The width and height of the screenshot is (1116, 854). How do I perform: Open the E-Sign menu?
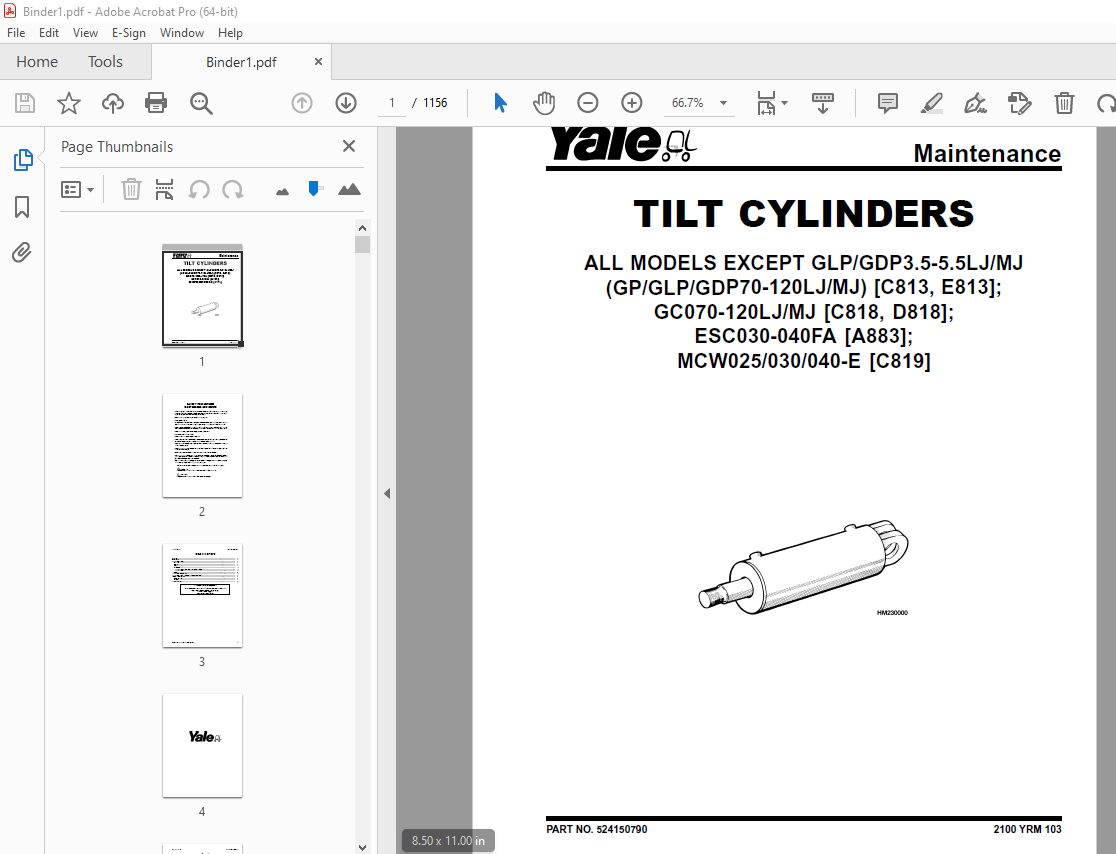pyautogui.click(x=128, y=33)
